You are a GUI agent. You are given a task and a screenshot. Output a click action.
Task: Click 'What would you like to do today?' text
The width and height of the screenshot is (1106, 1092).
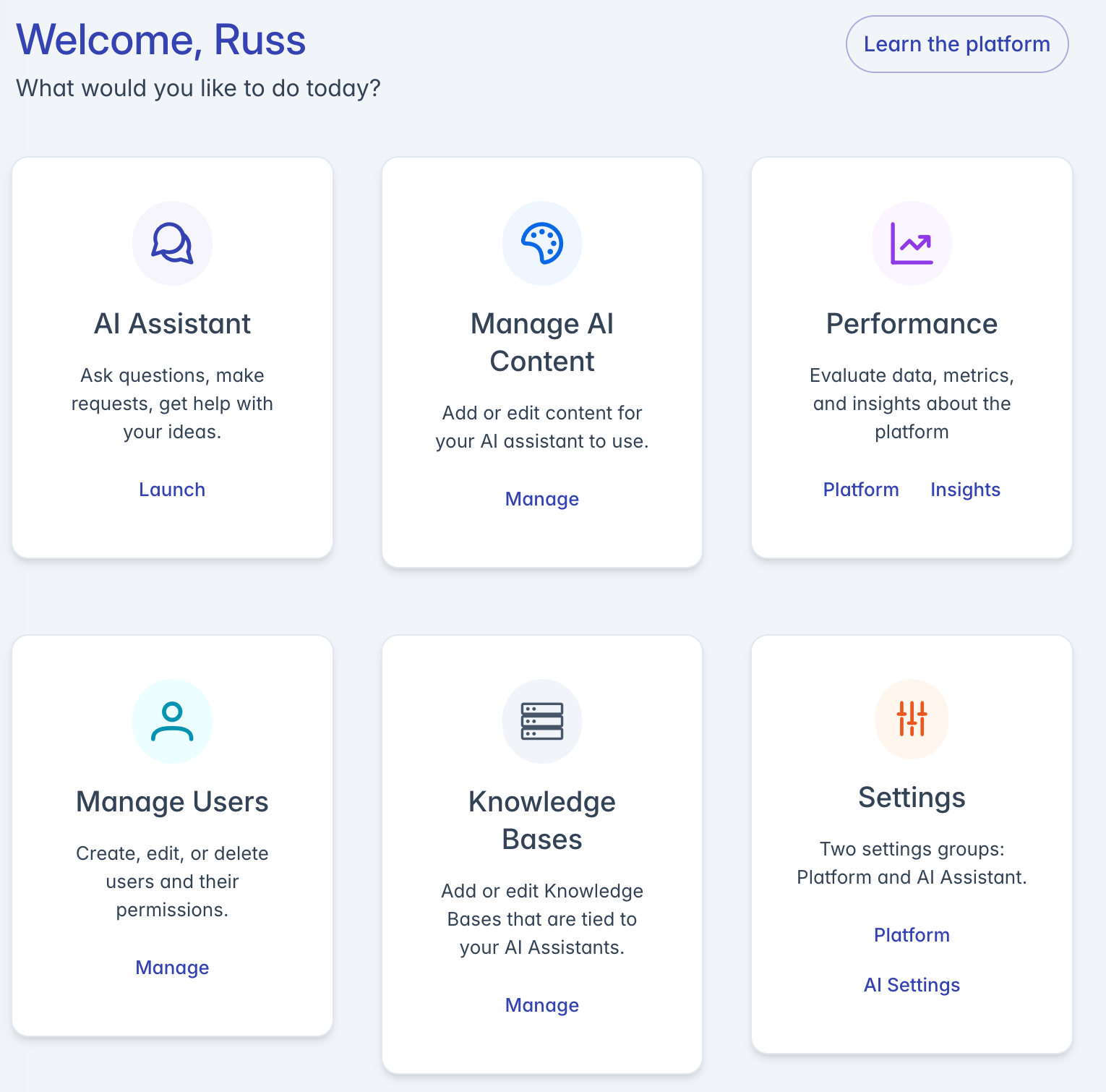(198, 88)
